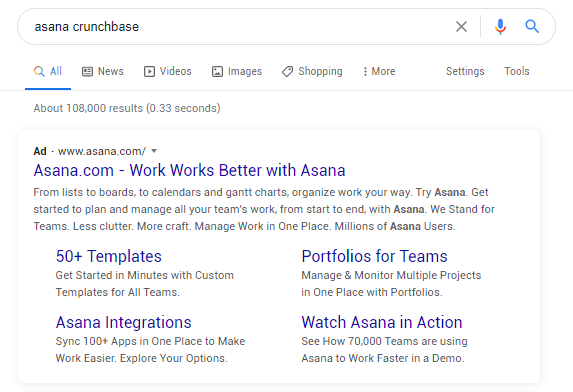This screenshot has height=392, width=573.
Task: Open 'Asana.com - Work Works Better with Asana' ad
Action: (189, 170)
